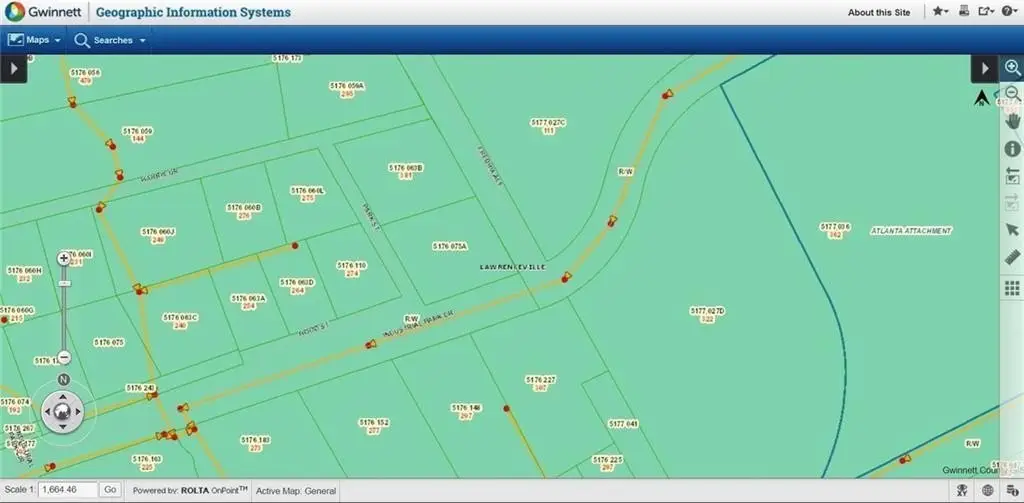Open the favorites star menu
The height and width of the screenshot is (503, 1024).
coord(941,12)
